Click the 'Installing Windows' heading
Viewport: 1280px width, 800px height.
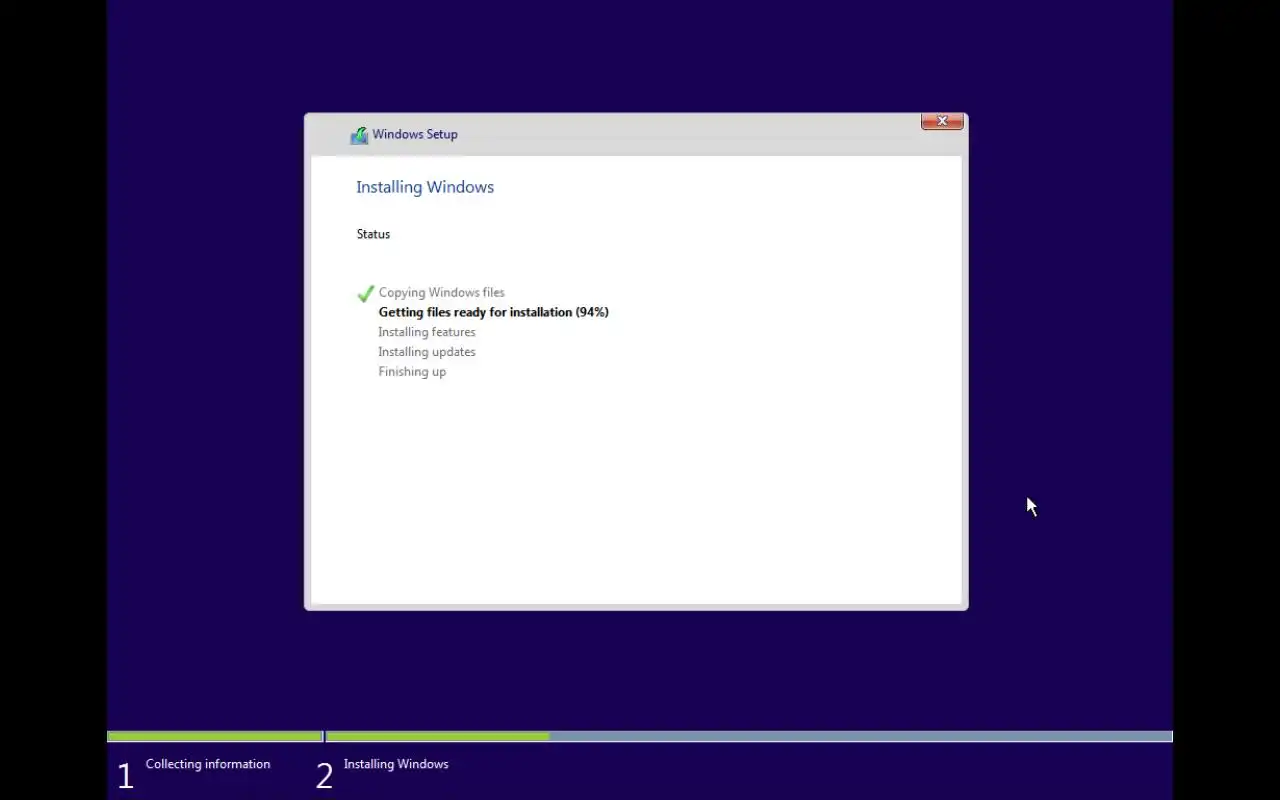(x=425, y=187)
